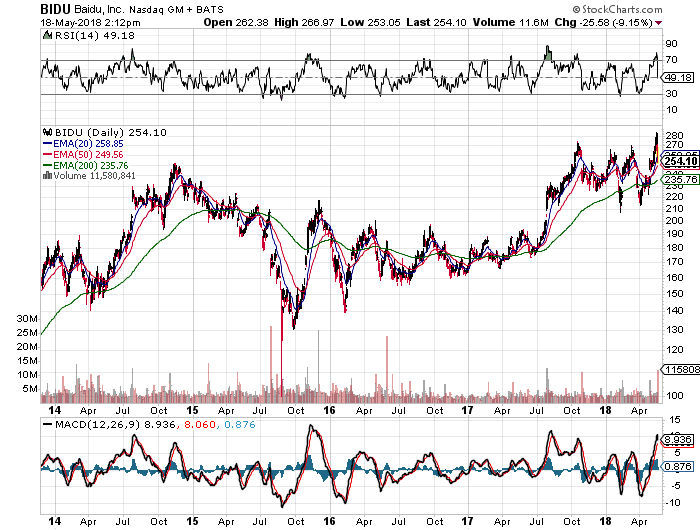Click the volume bars icon in the legend
This screenshot has width=700, height=530.
47,175
